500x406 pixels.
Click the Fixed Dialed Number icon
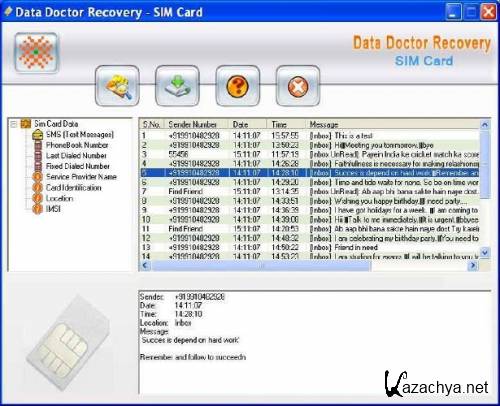point(38,166)
